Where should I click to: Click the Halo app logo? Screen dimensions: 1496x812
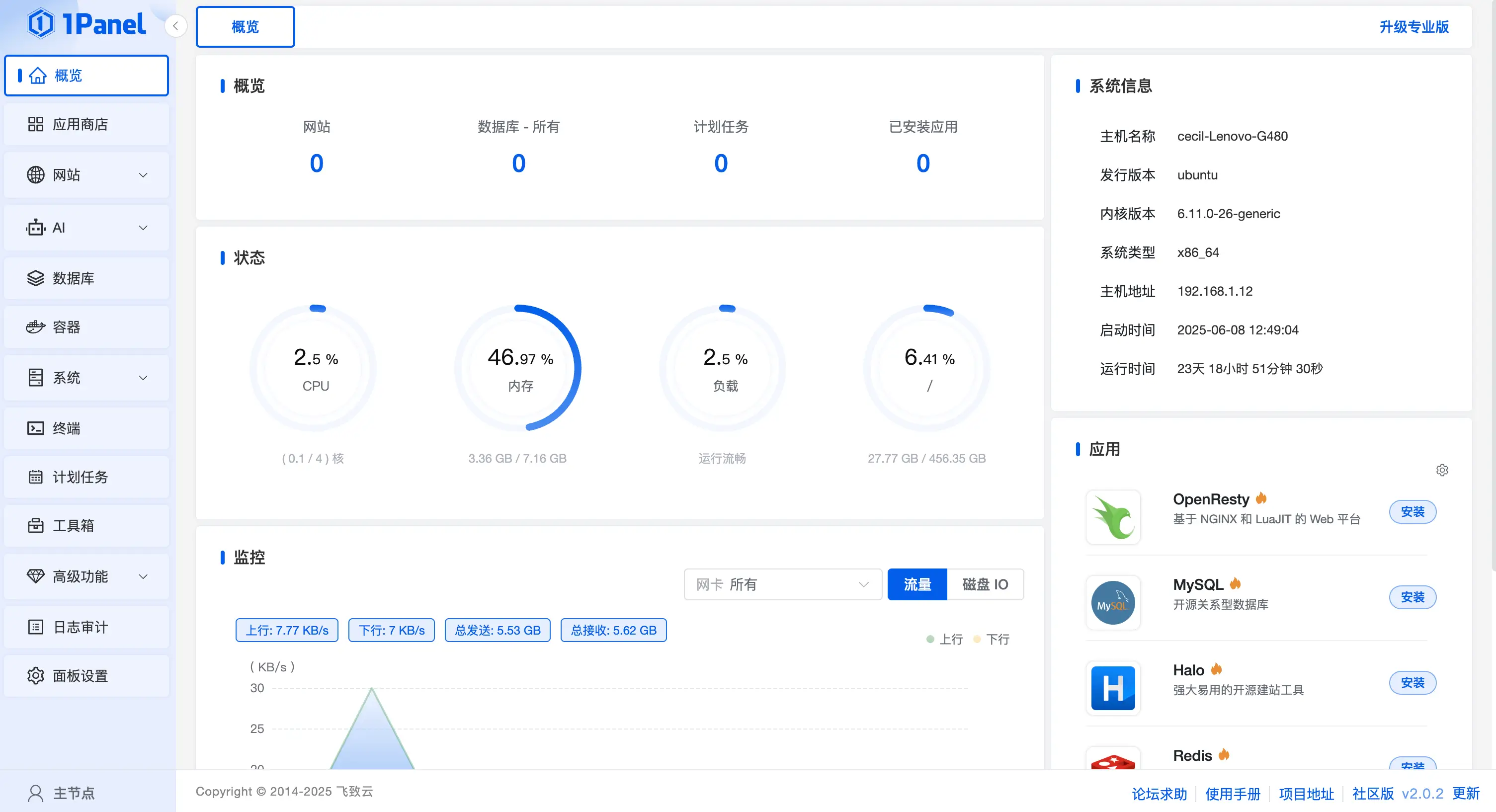[x=1113, y=688]
